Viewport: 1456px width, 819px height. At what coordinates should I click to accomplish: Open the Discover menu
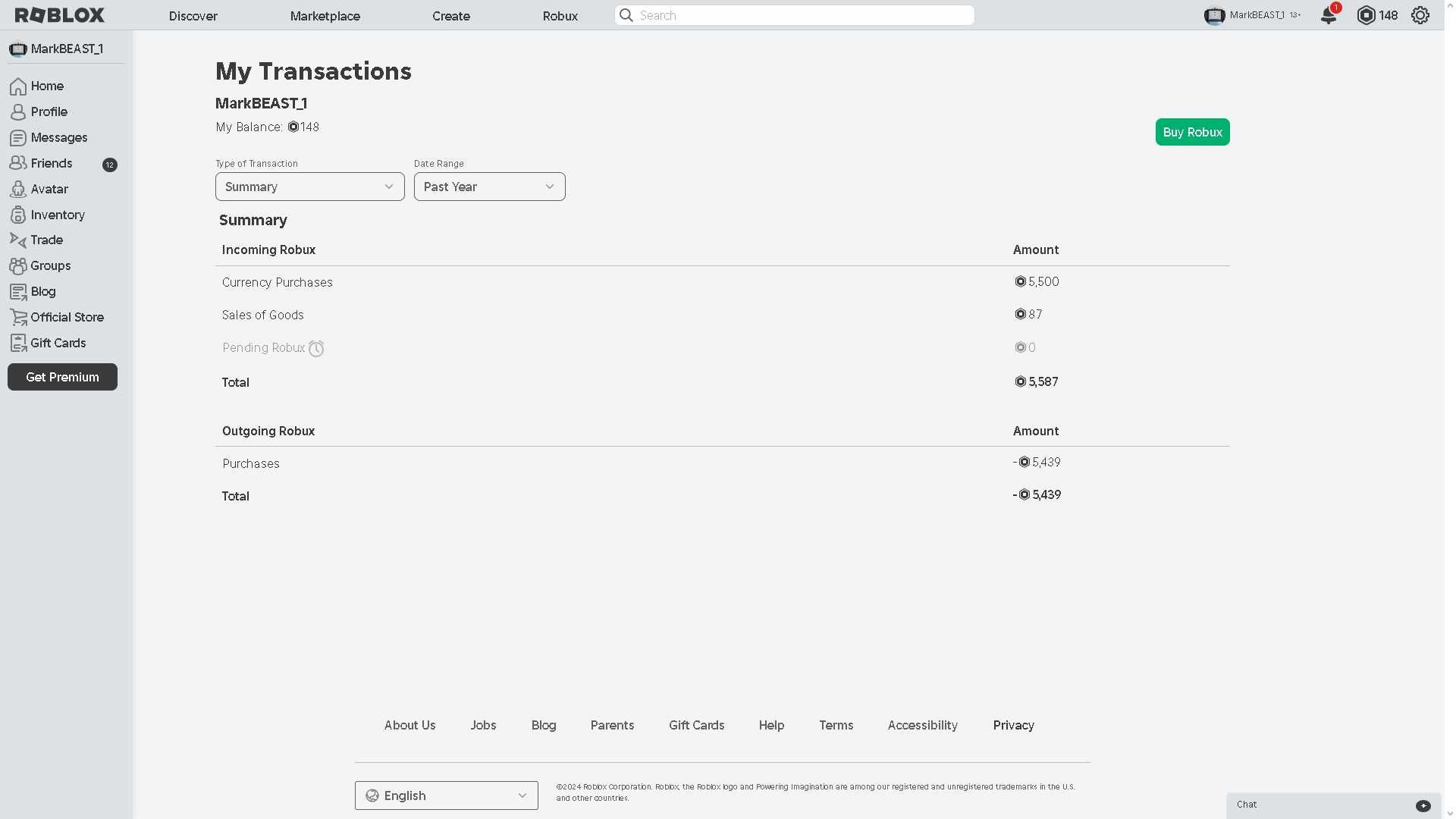coord(193,16)
